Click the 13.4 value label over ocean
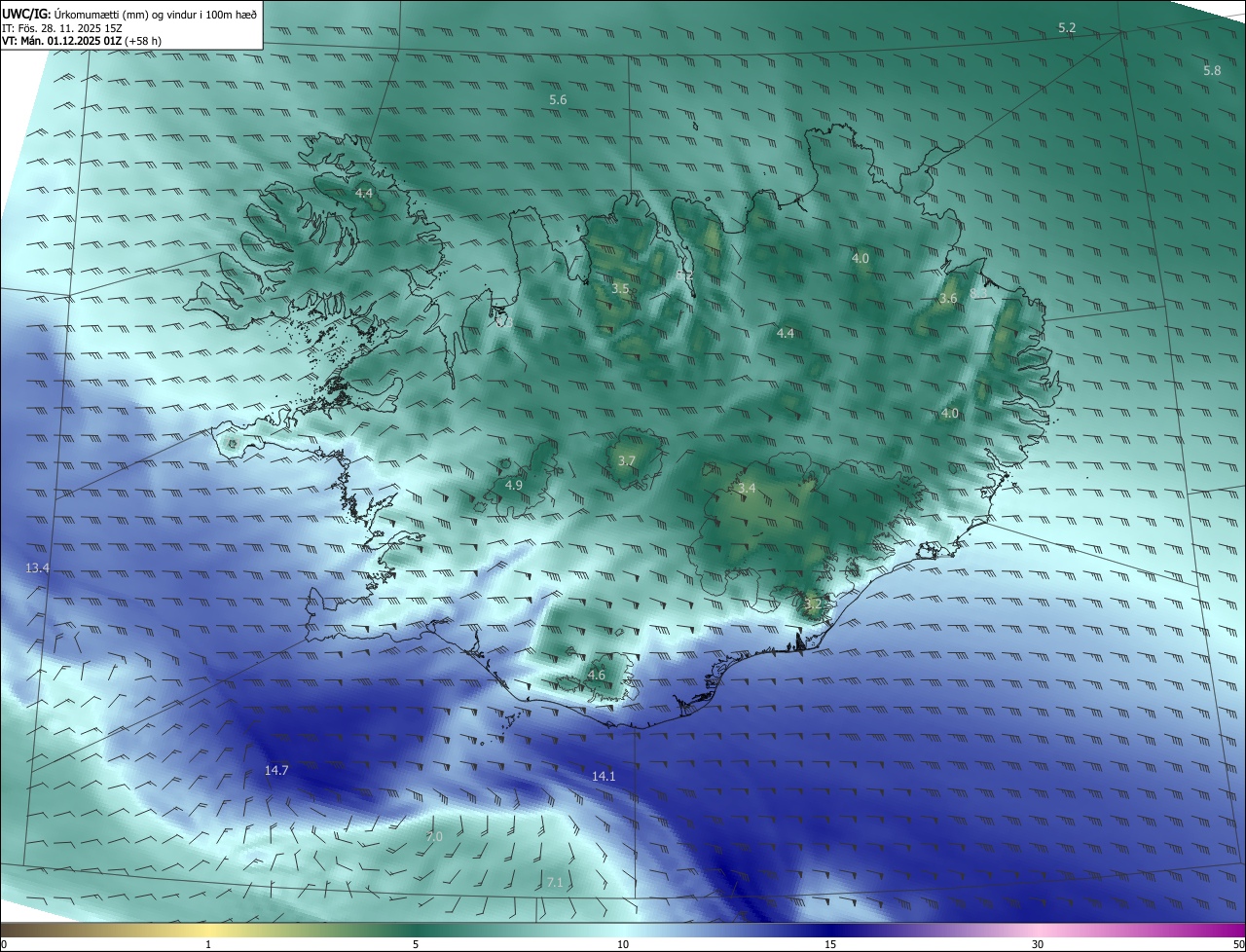 pos(37,568)
